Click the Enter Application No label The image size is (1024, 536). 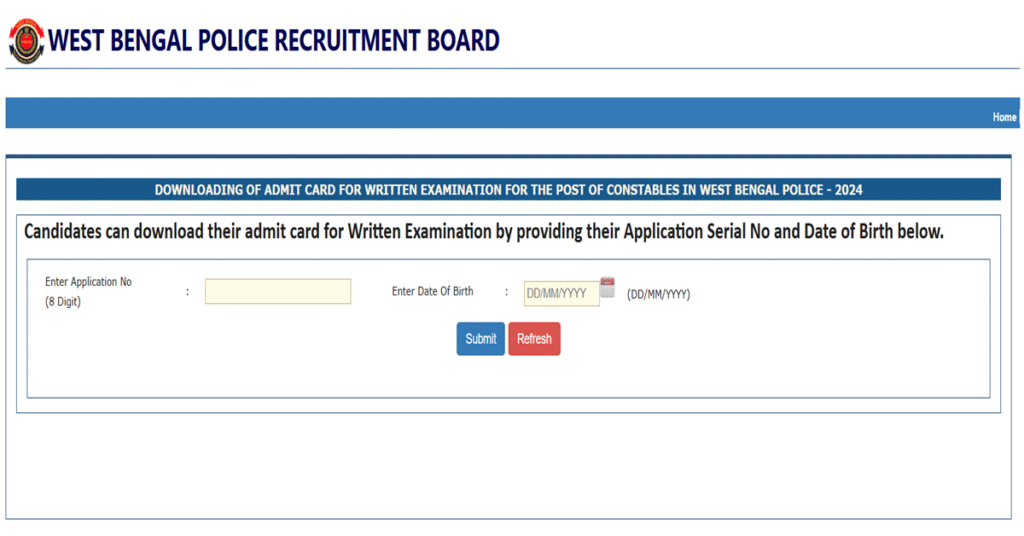pyautogui.click(x=88, y=282)
